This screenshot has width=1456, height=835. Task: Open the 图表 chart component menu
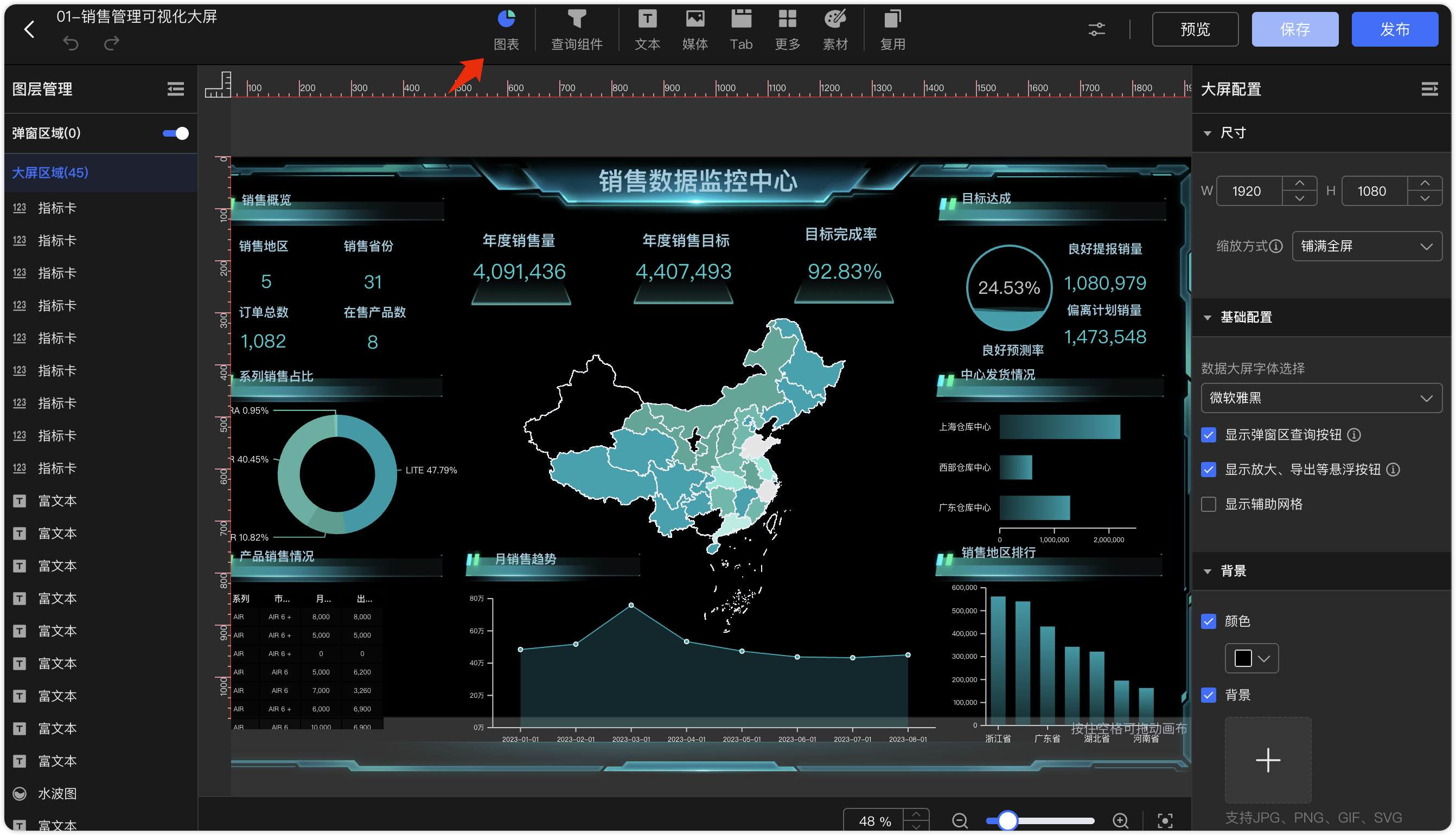point(506,30)
